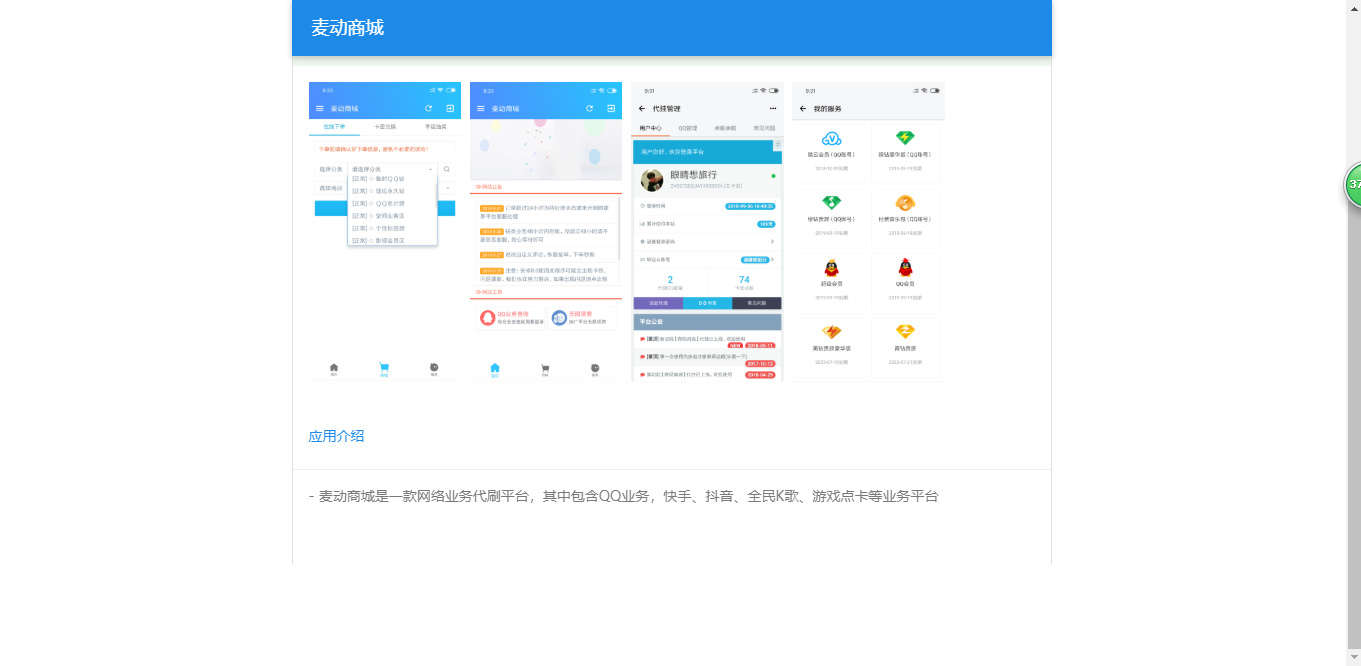
Task: Click the QQ会员 red penguin icon
Action: coord(905,268)
